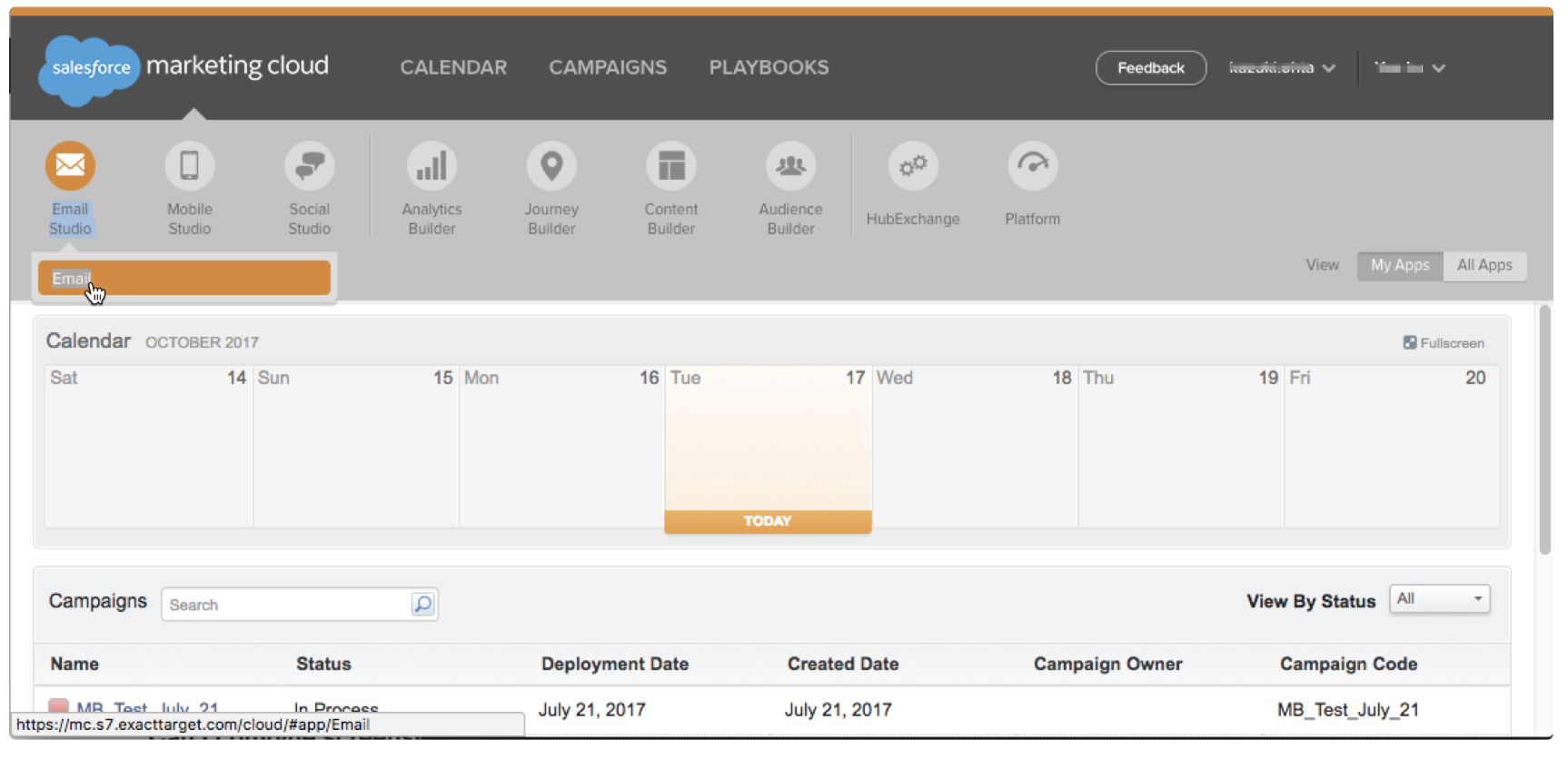The width and height of the screenshot is (1568, 759).
Task: Click the campaign search magnifier icon
Action: 422,605
